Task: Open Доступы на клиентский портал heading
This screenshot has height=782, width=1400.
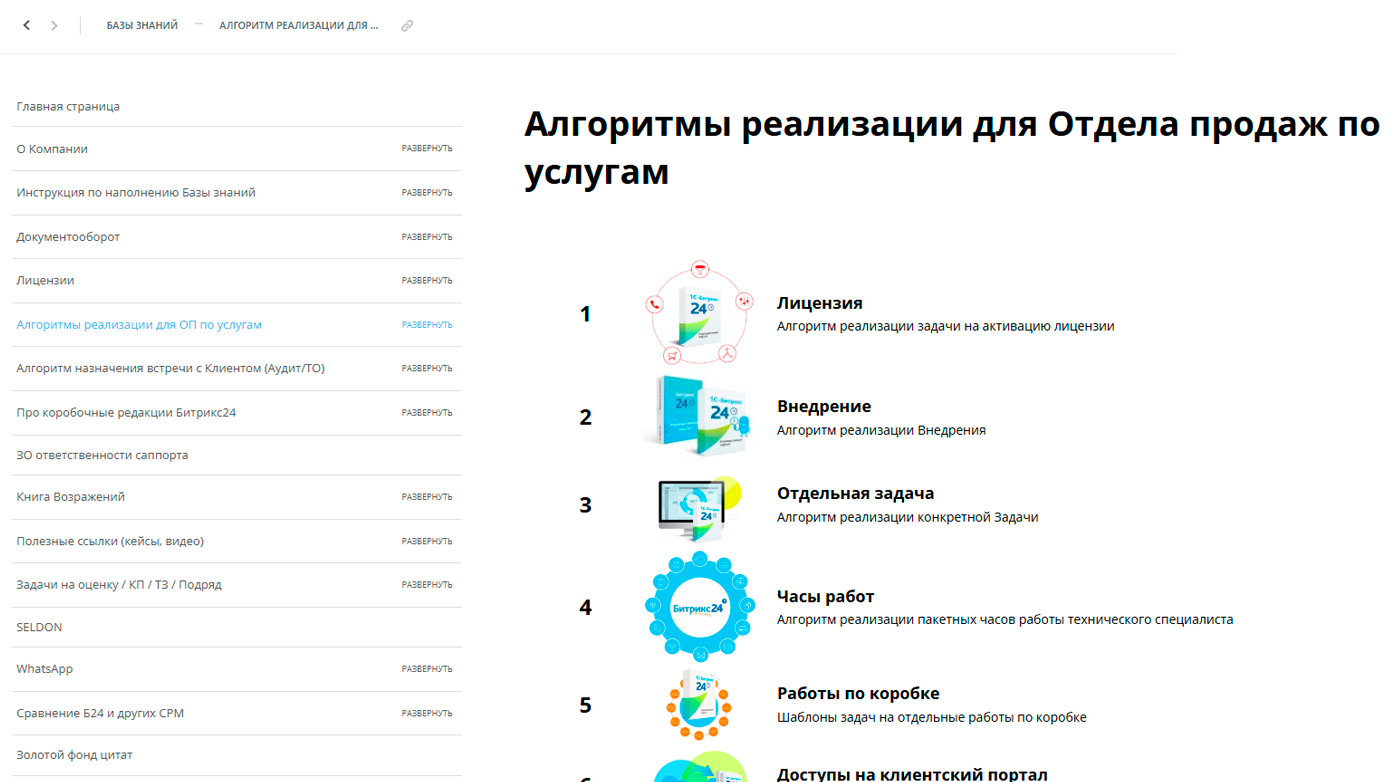Action: (x=912, y=774)
